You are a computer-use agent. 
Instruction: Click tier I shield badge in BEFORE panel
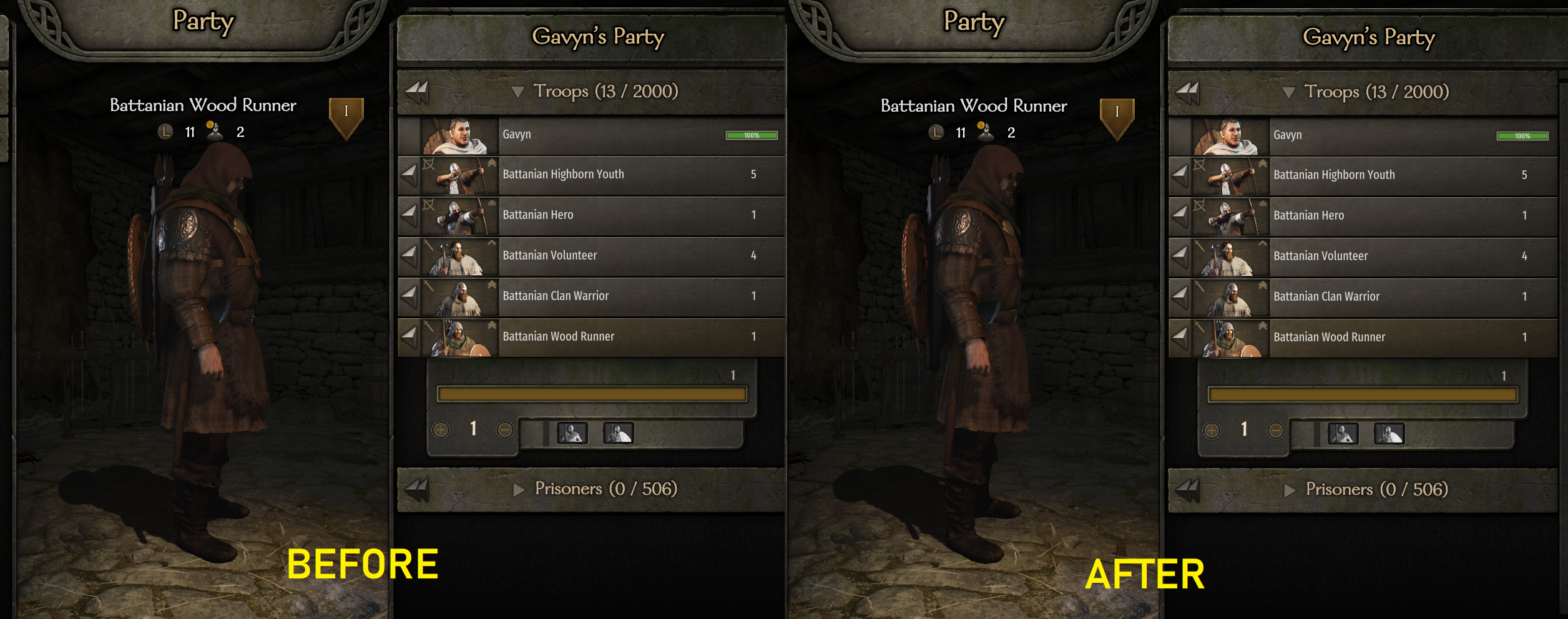point(346,117)
